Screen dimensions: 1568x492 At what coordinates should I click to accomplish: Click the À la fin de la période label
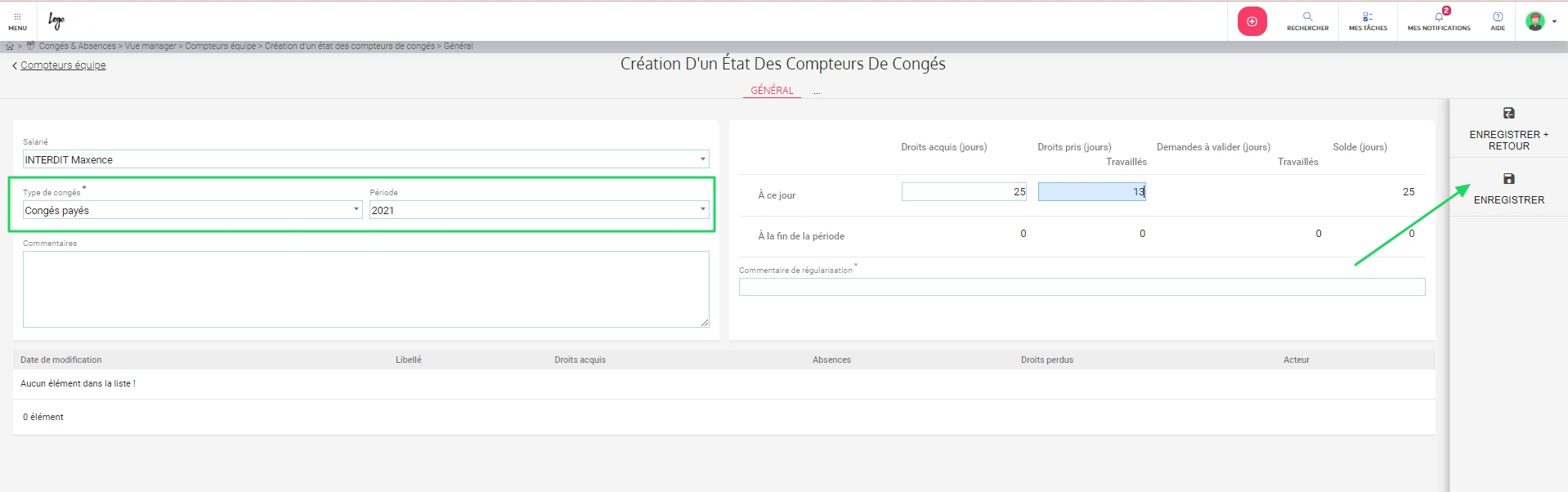tap(801, 236)
